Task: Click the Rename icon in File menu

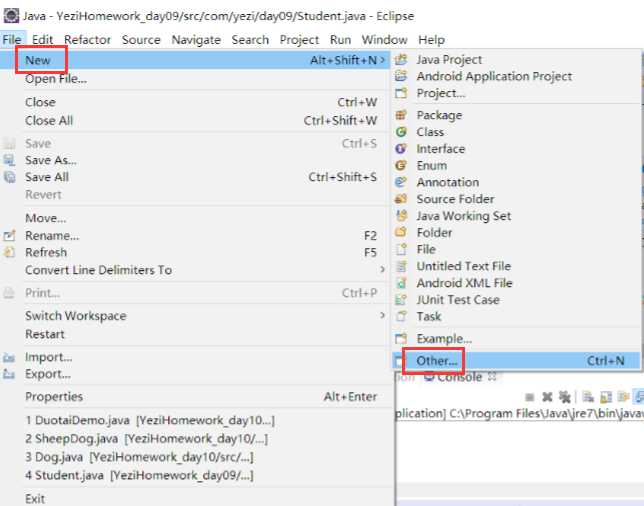Action: 9,236
